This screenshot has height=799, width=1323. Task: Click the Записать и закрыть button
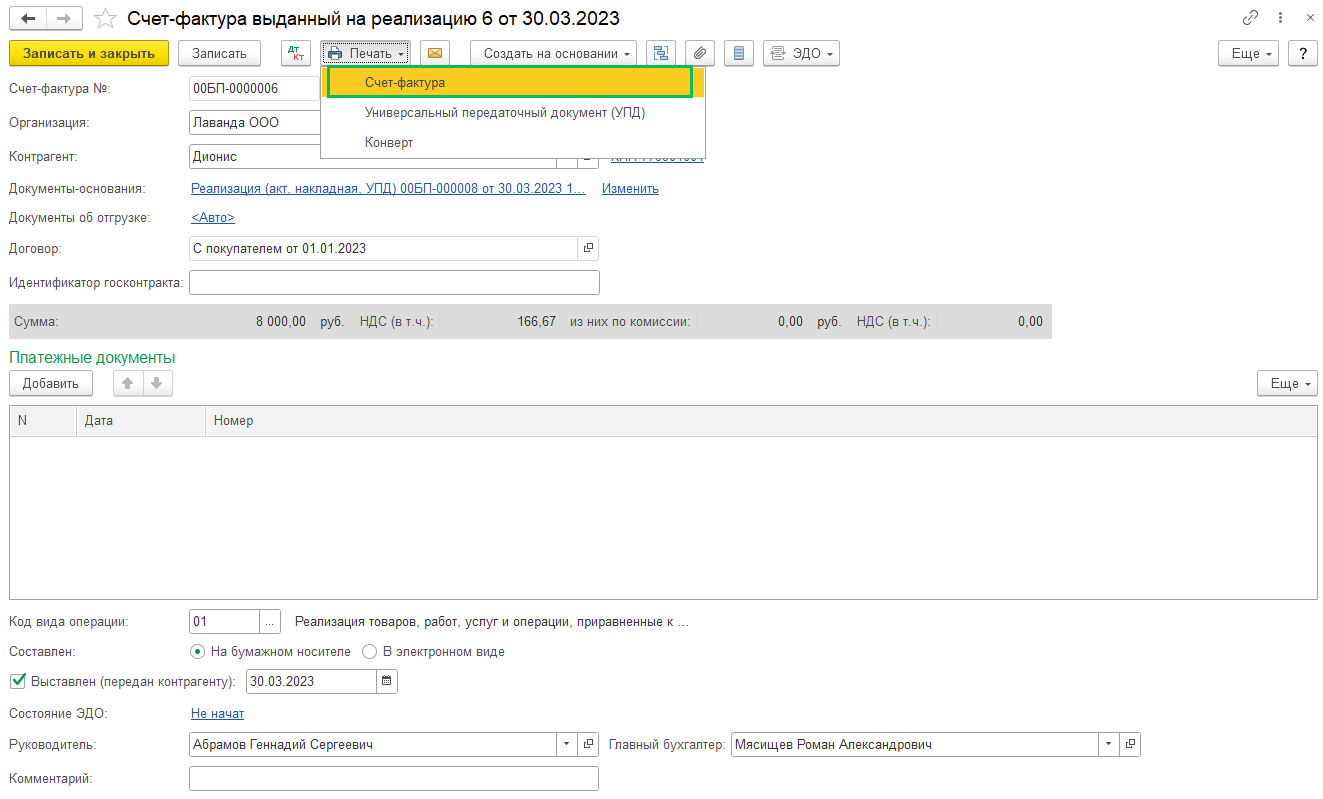tap(89, 53)
